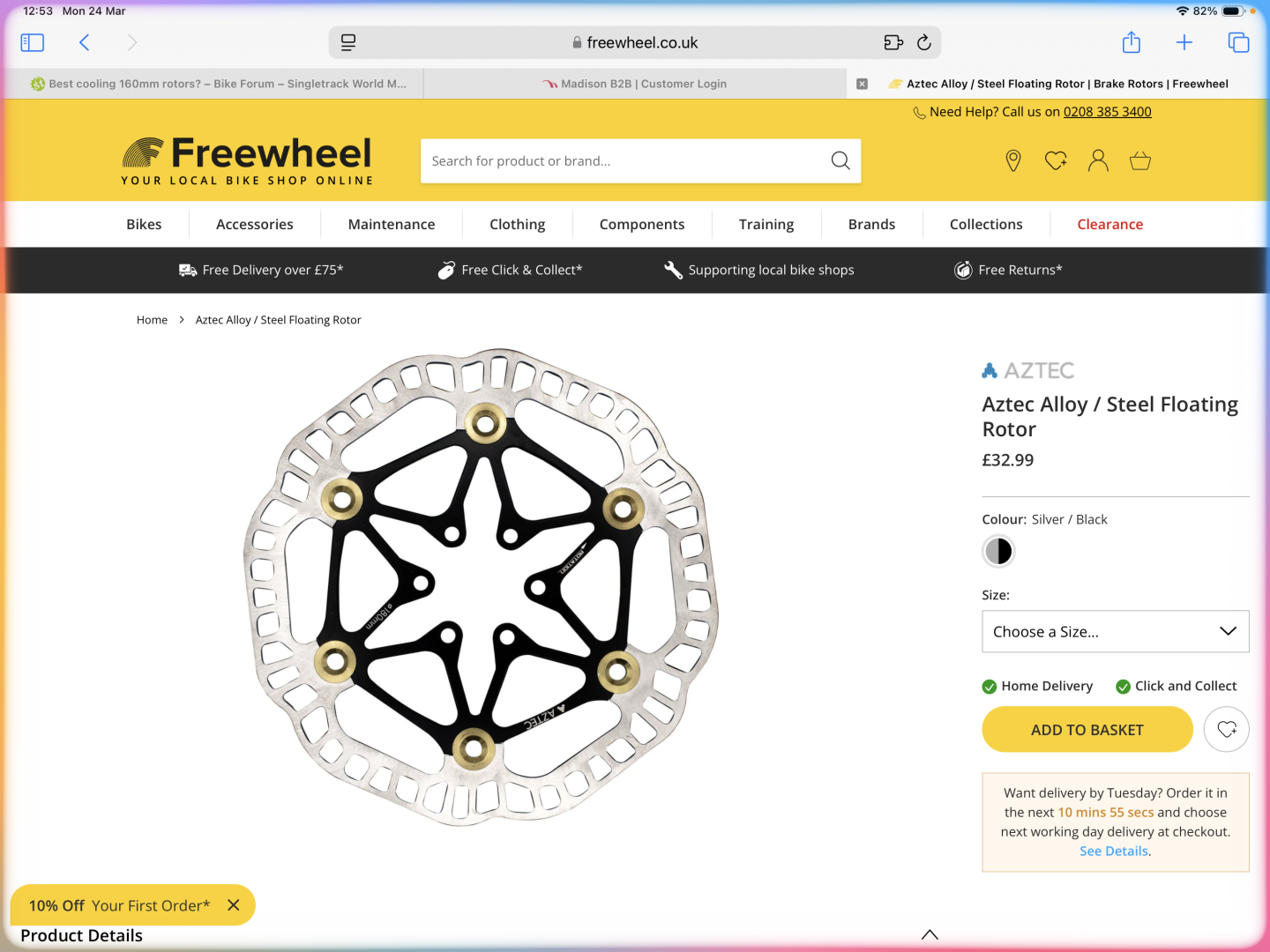
Task: Click the search magnifier icon
Action: coord(840,160)
